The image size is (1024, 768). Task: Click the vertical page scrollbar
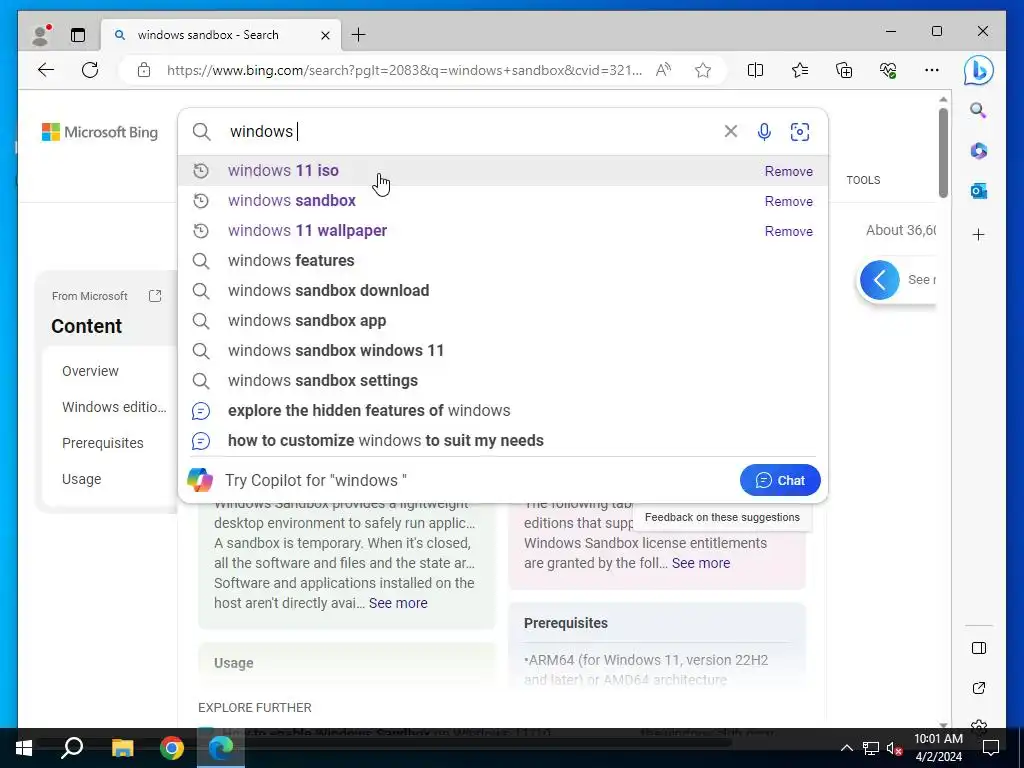tap(943, 153)
